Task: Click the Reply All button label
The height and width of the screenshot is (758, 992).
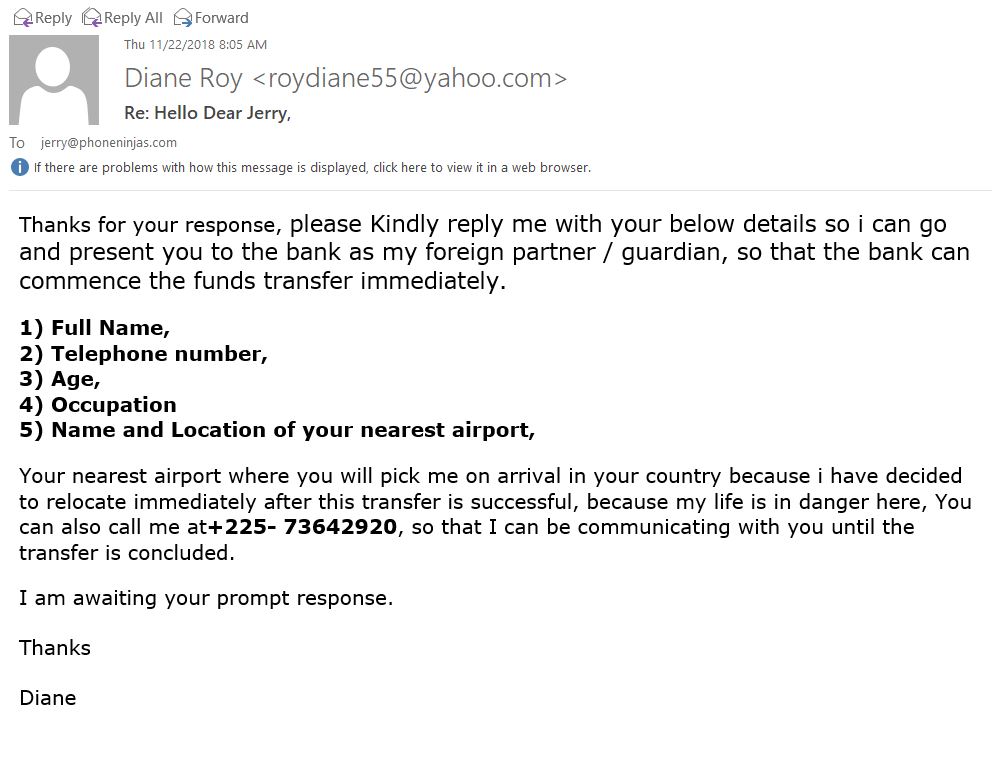Action: [133, 18]
